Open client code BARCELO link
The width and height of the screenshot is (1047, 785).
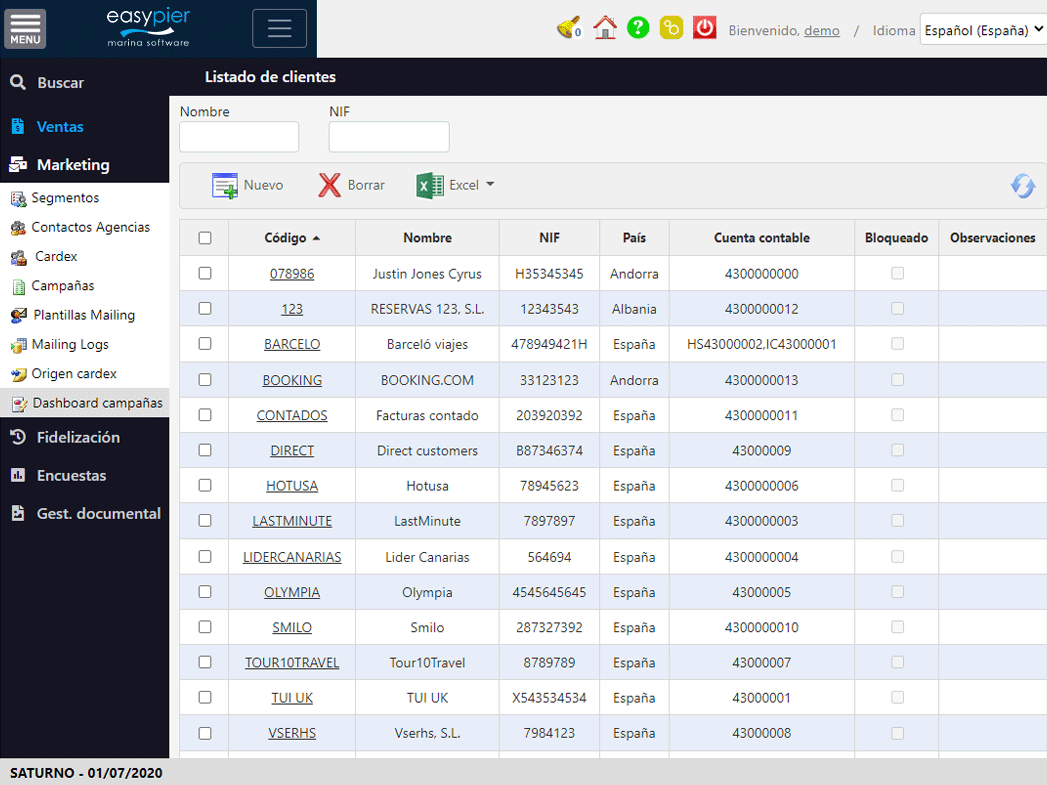point(292,344)
